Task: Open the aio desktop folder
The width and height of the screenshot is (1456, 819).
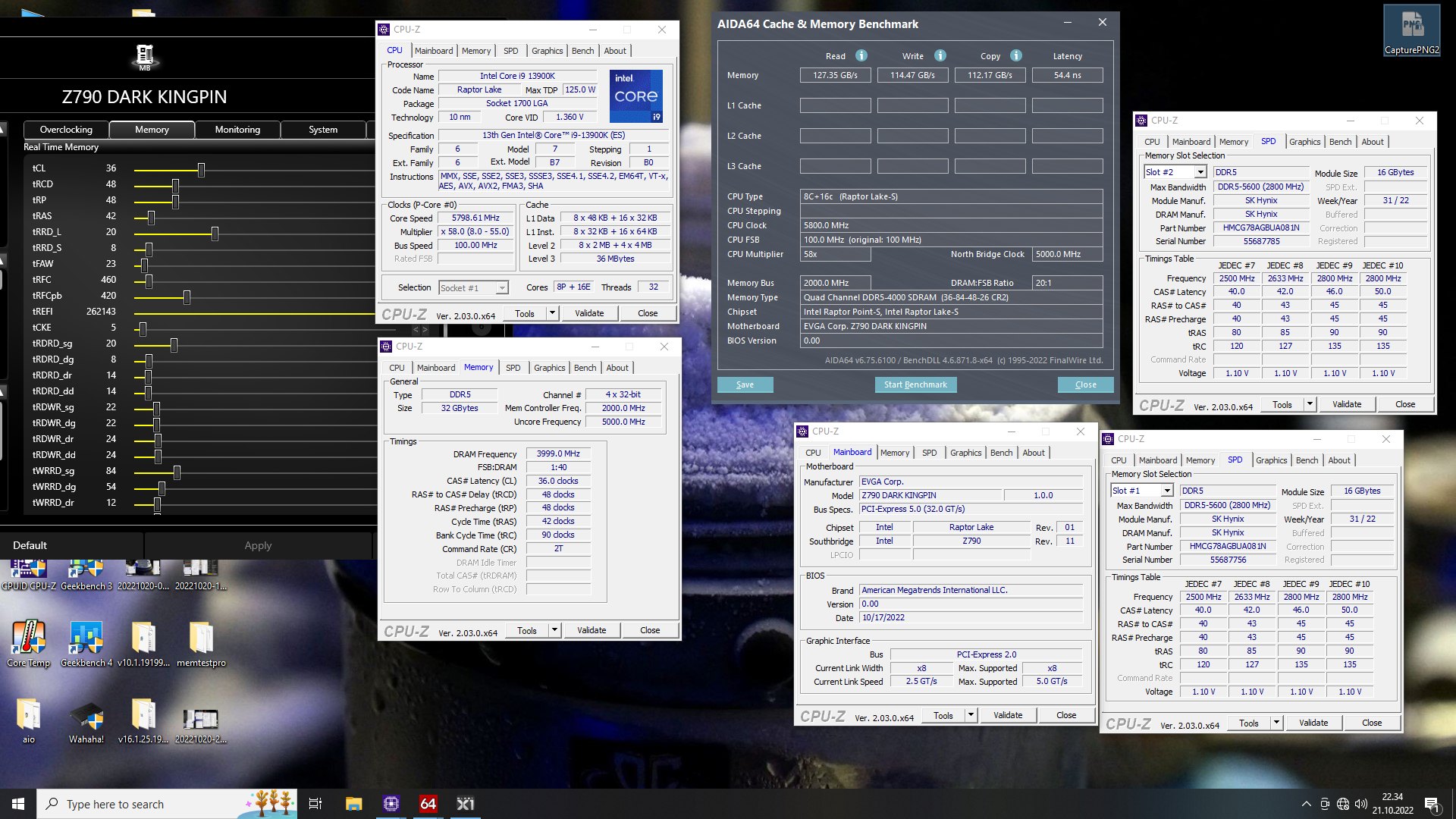Action: (x=28, y=720)
